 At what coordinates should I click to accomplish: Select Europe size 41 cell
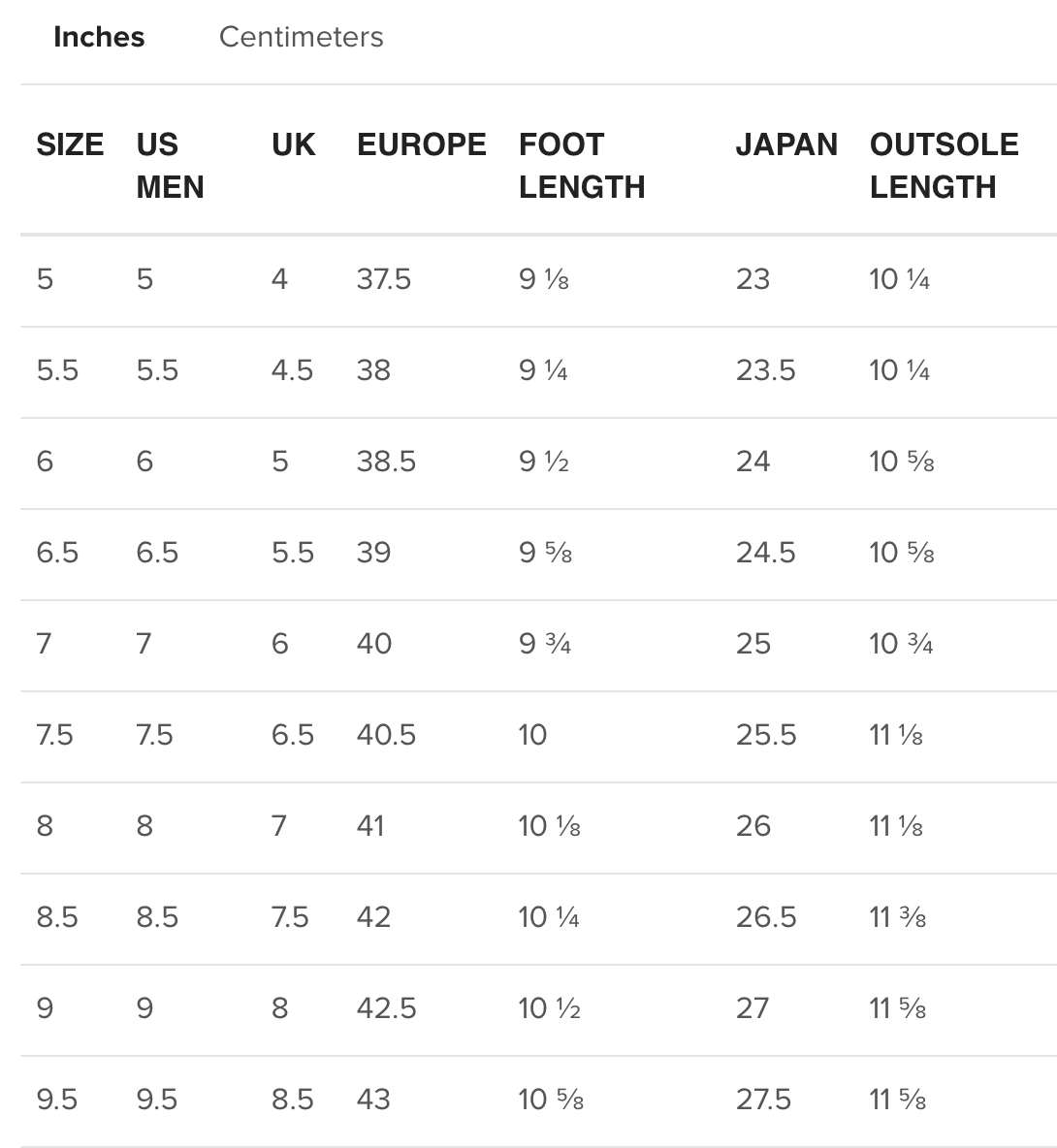coord(370,826)
